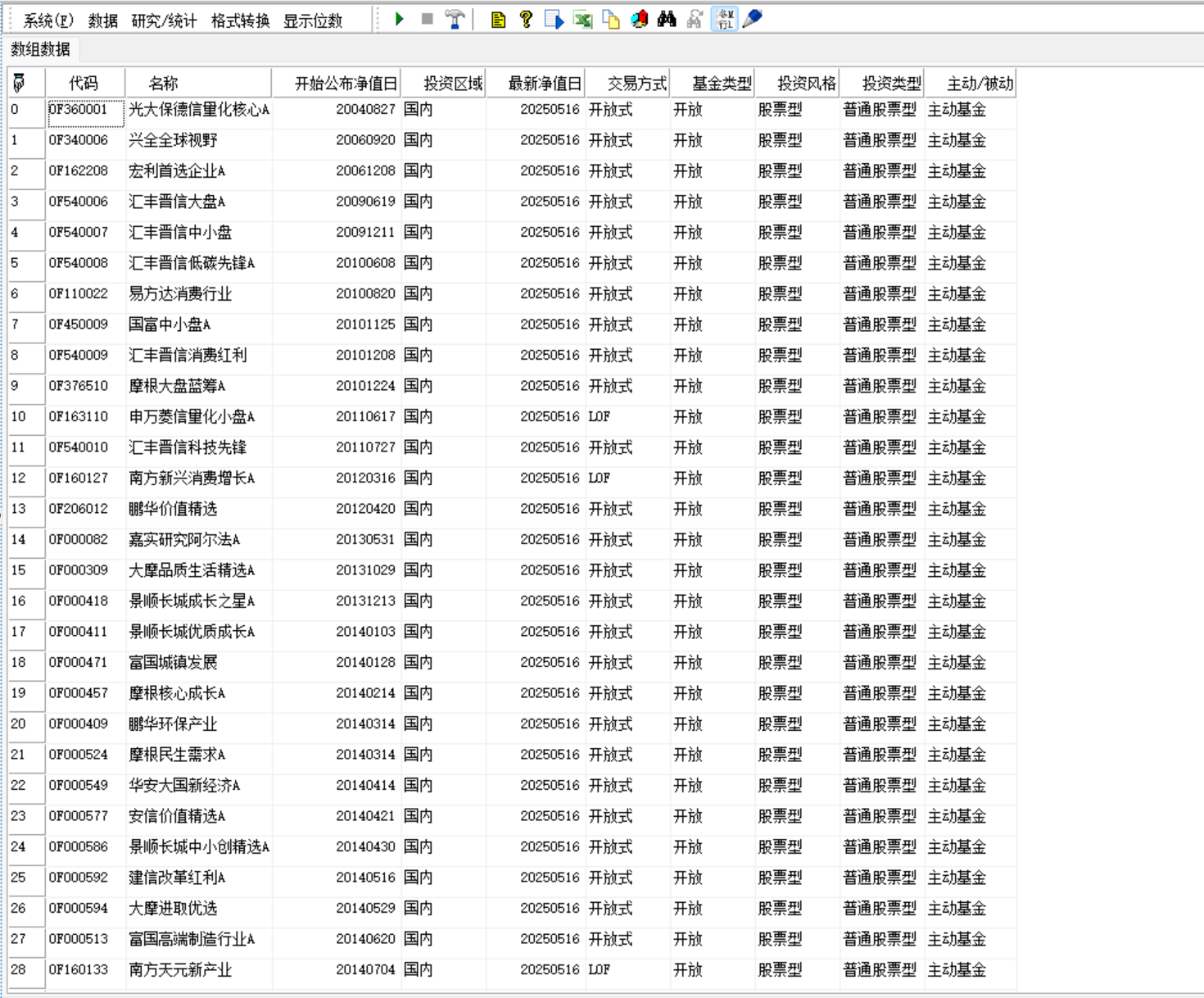Switch to the 数组数据 tab
This screenshot has height=998, width=1204.
tap(40, 49)
